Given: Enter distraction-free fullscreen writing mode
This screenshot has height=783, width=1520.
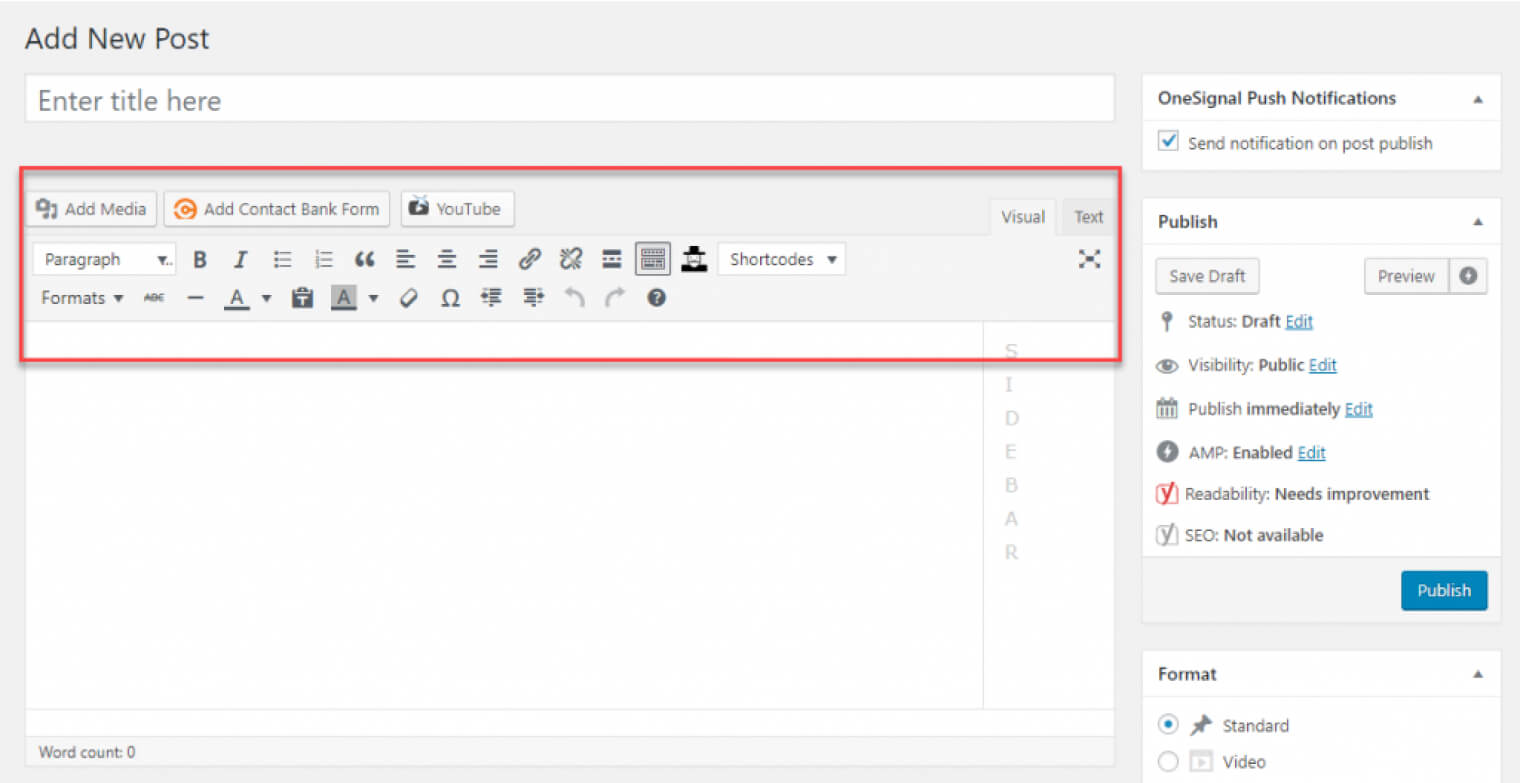Looking at the screenshot, I should [x=1089, y=260].
